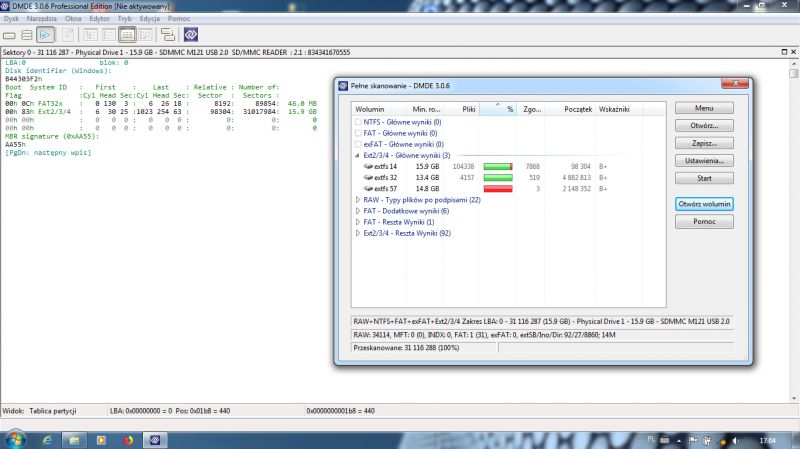Click the 'Tablica partycji' status bar text
This screenshot has width=800, height=449.
53,411
